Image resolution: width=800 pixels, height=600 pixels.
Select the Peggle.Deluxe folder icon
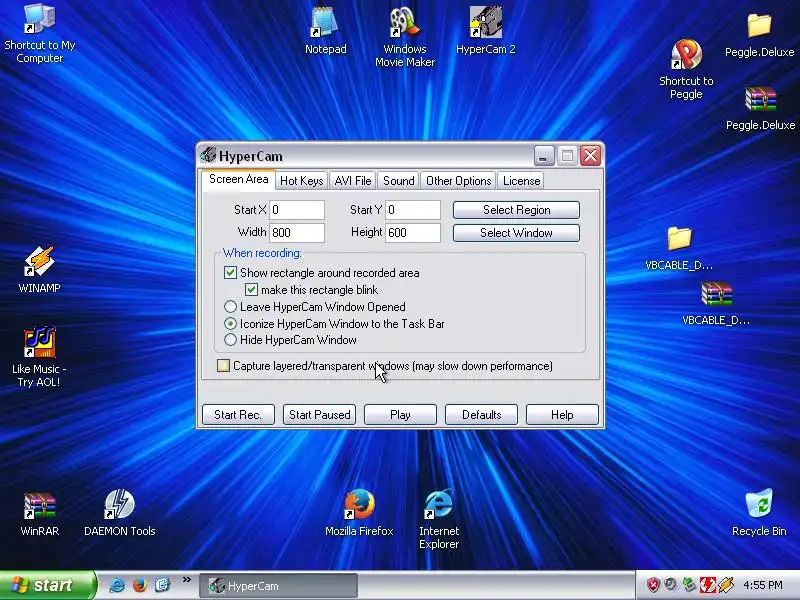click(759, 35)
